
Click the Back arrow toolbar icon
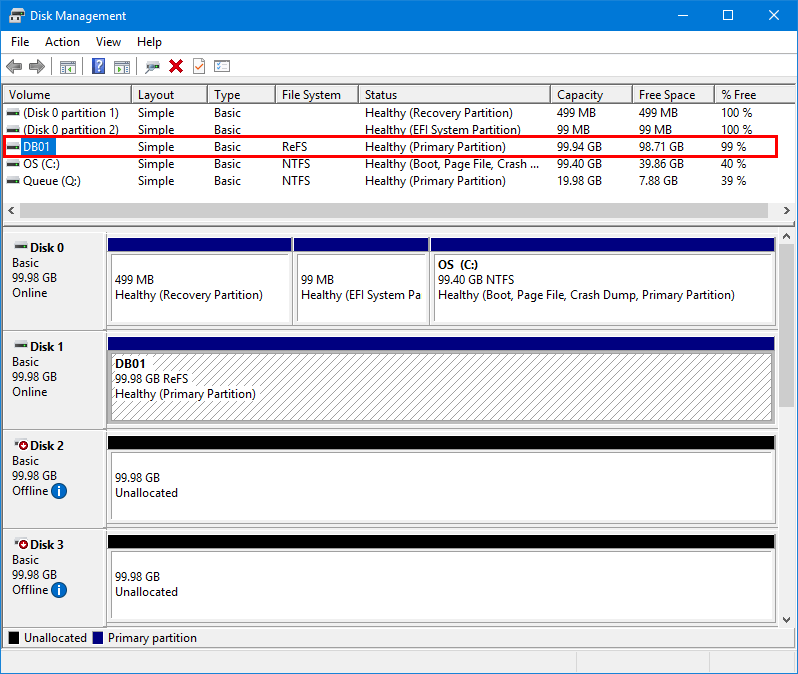(x=14, y=67)
